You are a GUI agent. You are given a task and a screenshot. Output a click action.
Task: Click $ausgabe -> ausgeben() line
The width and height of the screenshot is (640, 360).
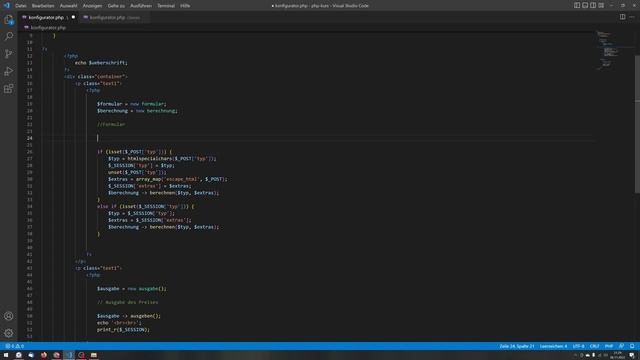point(129,316)
